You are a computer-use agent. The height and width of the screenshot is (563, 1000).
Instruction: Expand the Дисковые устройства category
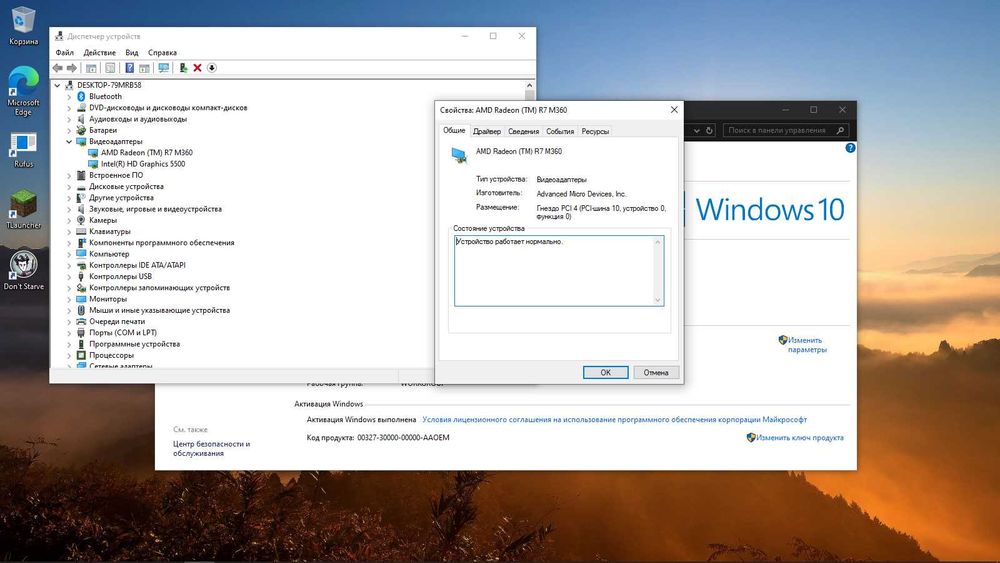(x=69, y=187)
